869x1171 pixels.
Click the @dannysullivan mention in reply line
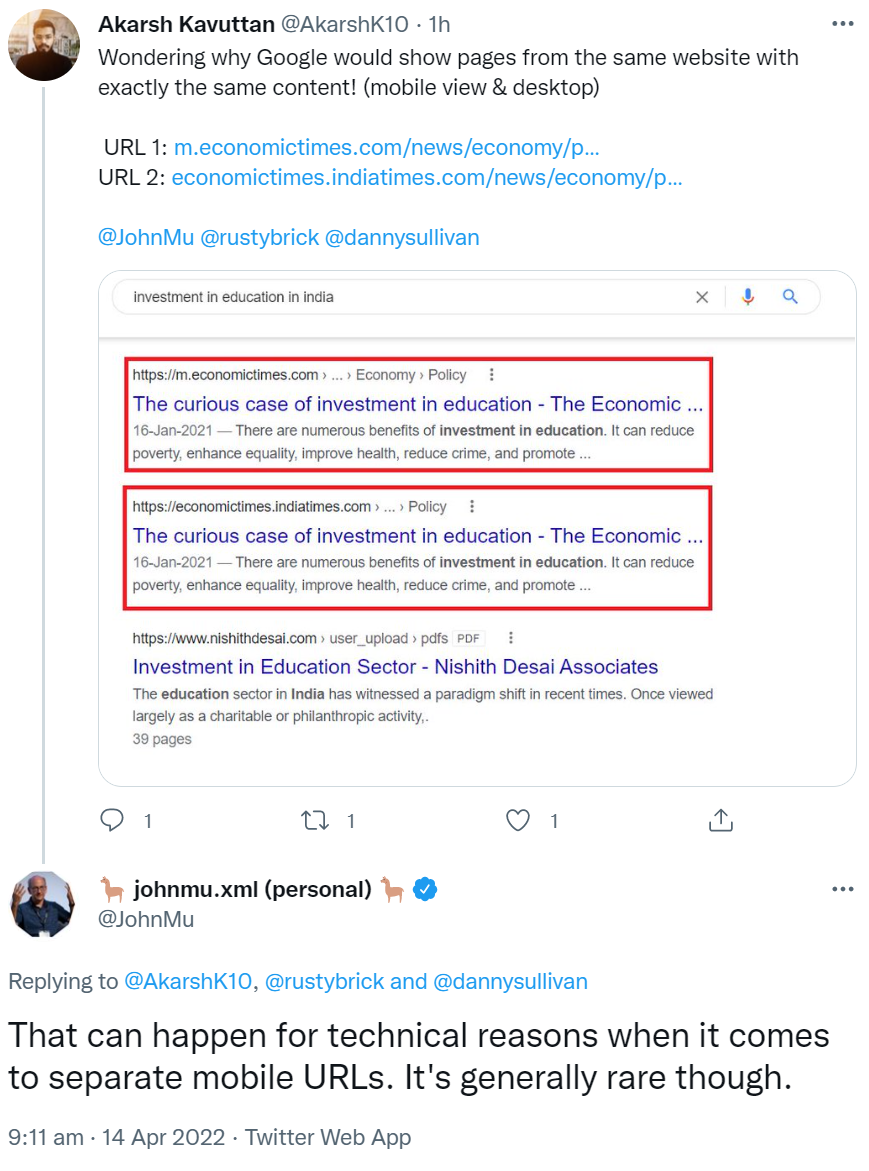point(510,981)
